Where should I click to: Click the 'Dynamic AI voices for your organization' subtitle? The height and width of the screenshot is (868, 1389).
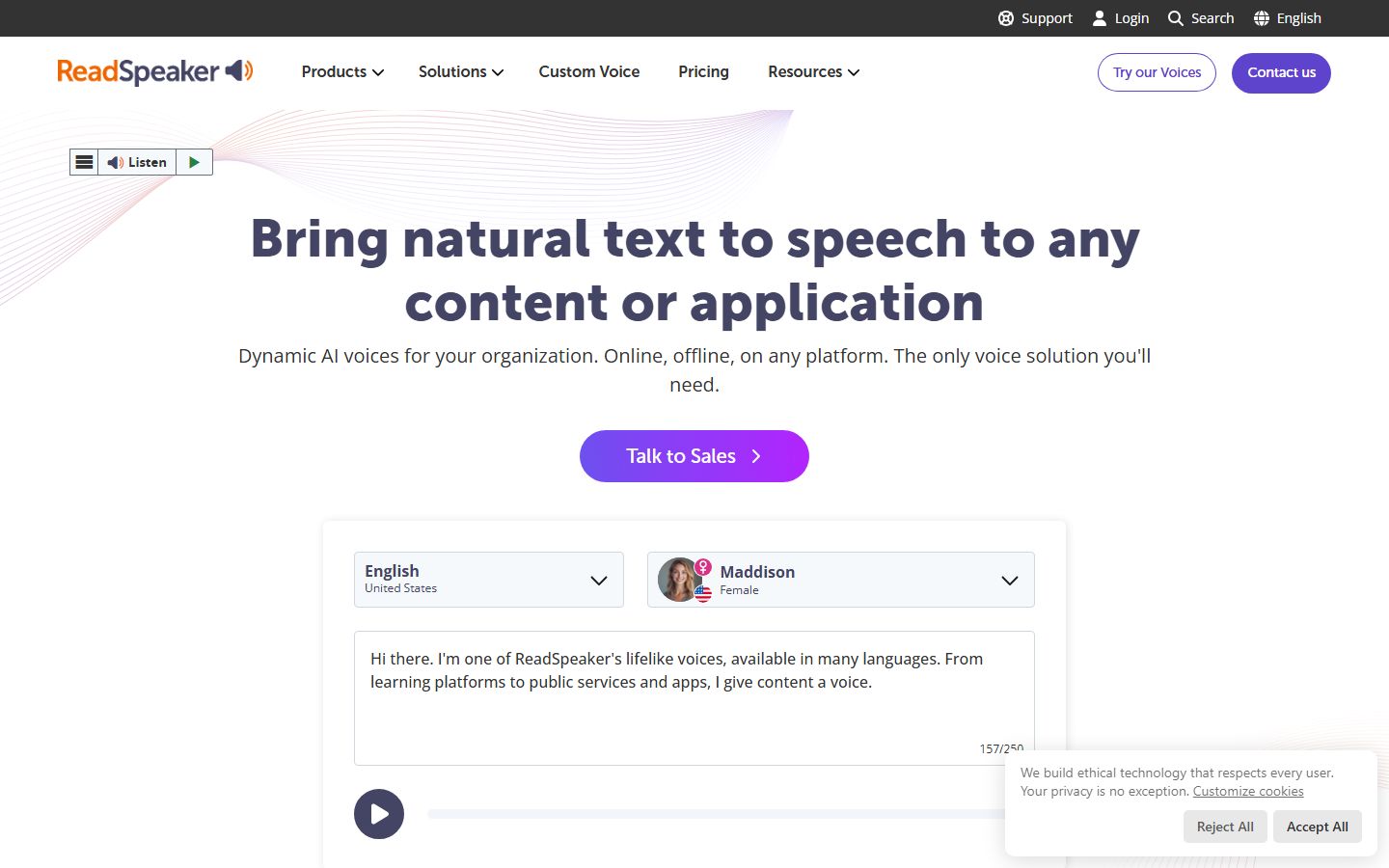coord(694,370)
